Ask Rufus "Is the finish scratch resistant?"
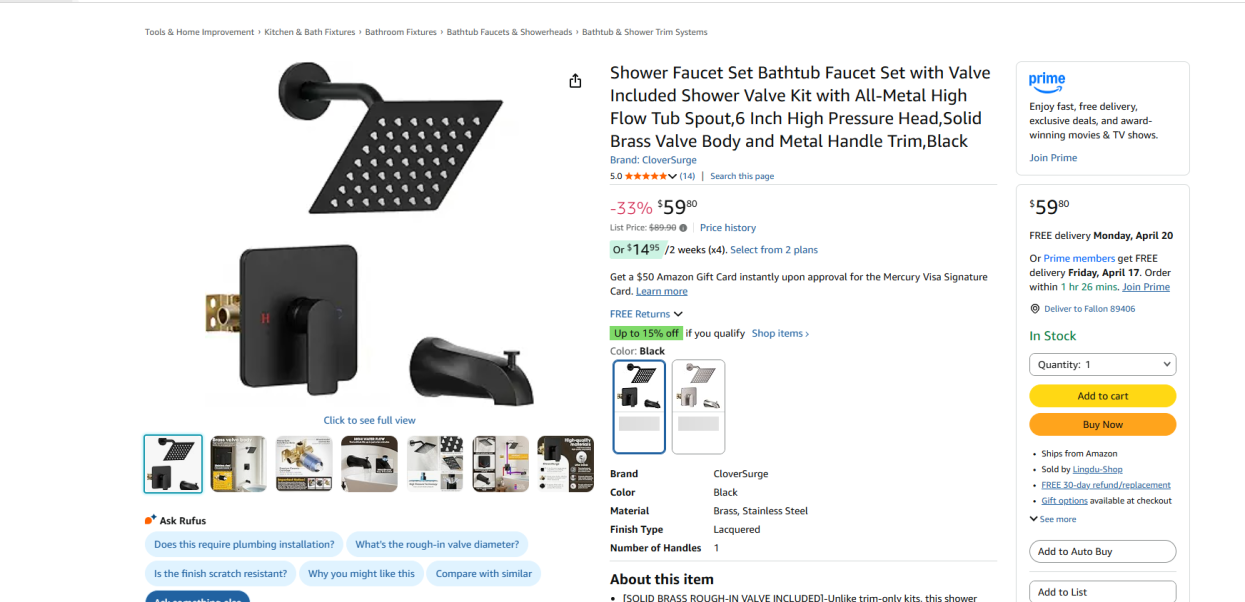1245x602 pixels. [220, 574]
